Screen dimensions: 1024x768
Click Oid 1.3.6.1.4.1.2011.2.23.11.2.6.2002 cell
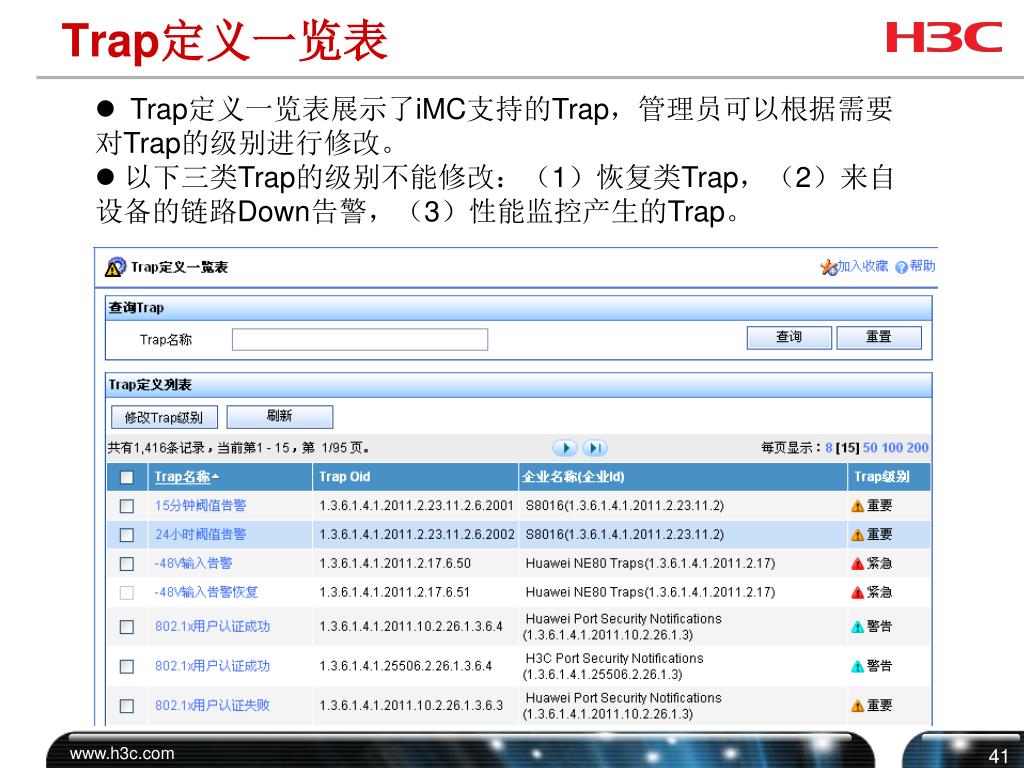tap(417, 534)
